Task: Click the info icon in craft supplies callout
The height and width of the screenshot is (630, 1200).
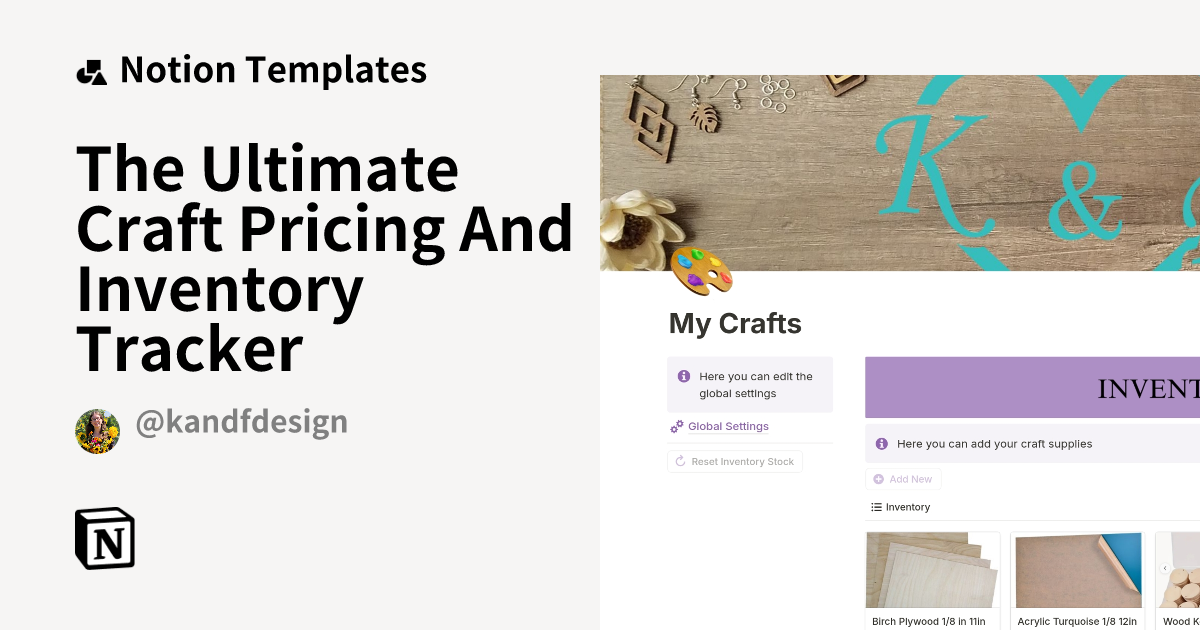Action: [881, 443]
